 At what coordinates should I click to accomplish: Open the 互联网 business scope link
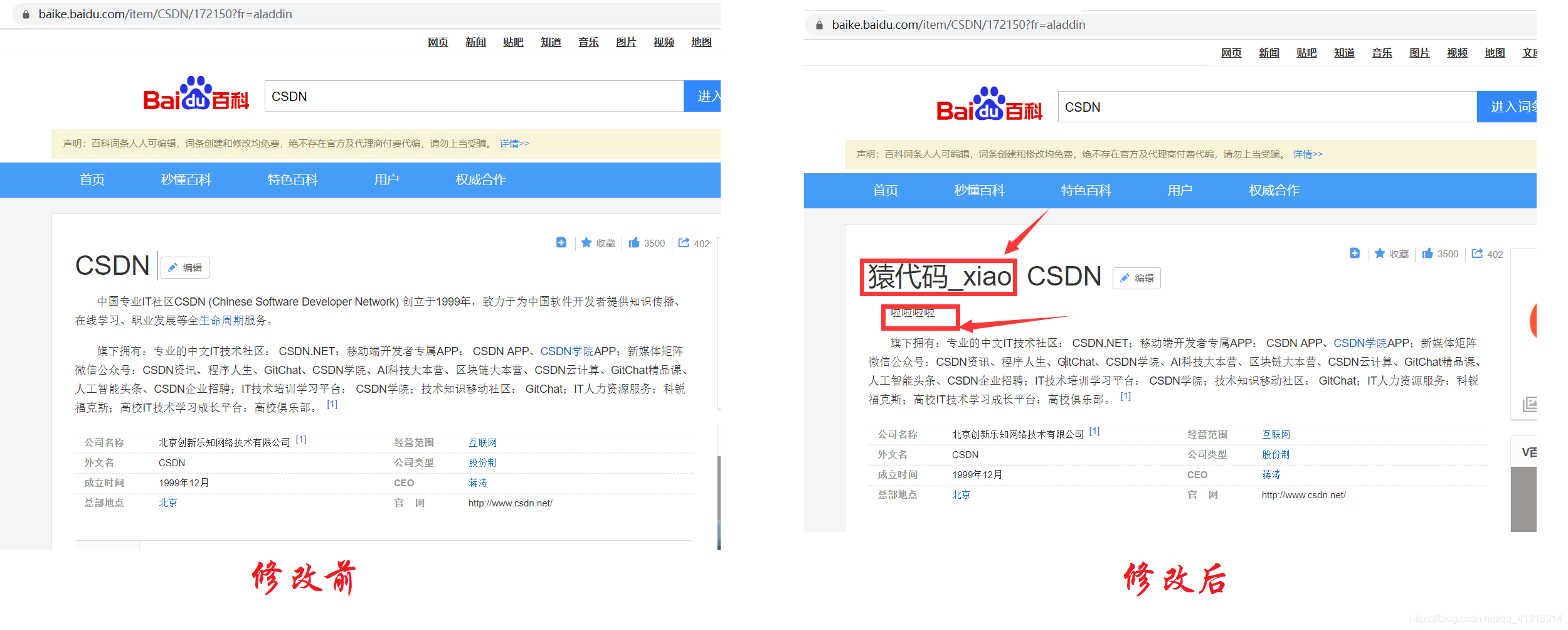coord(482,442)
